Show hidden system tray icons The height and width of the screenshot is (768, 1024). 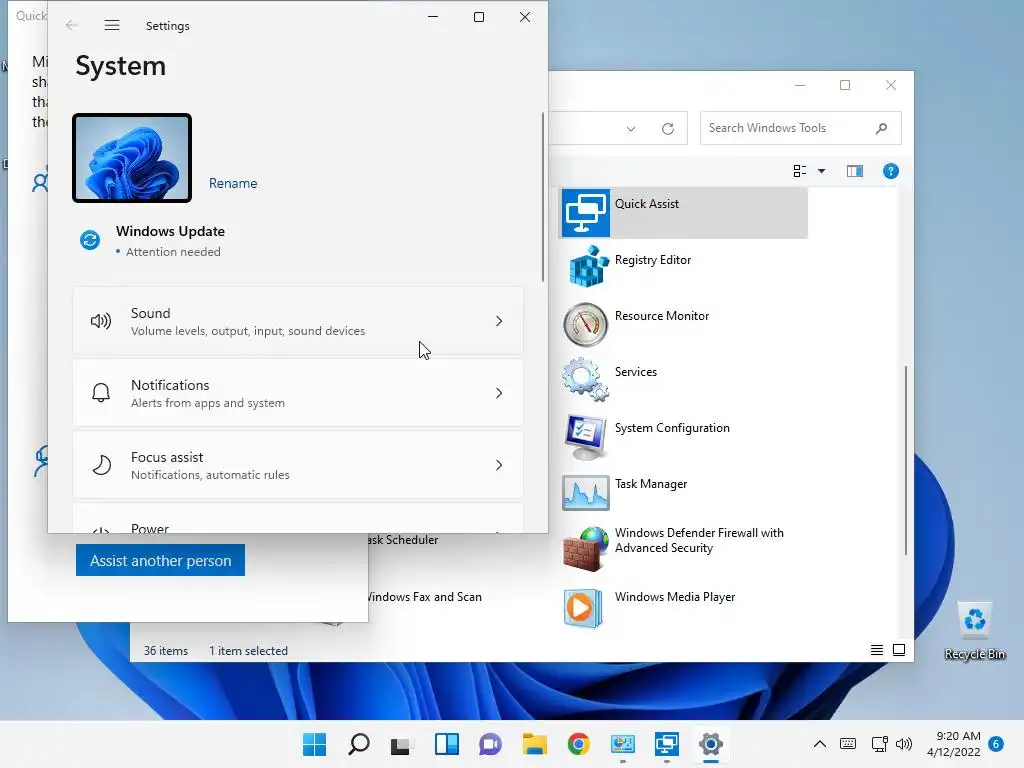click(820, 744)
